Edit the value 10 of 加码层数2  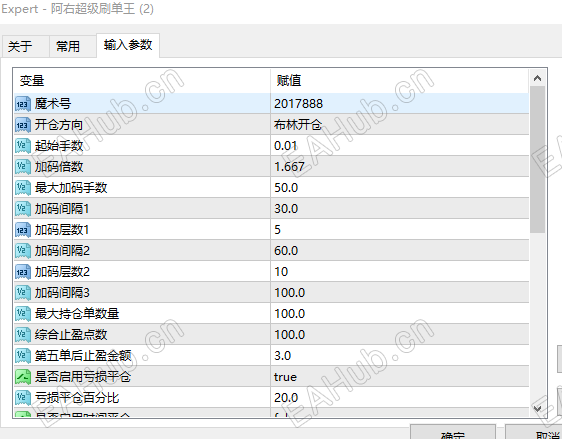tap(400, 272)
